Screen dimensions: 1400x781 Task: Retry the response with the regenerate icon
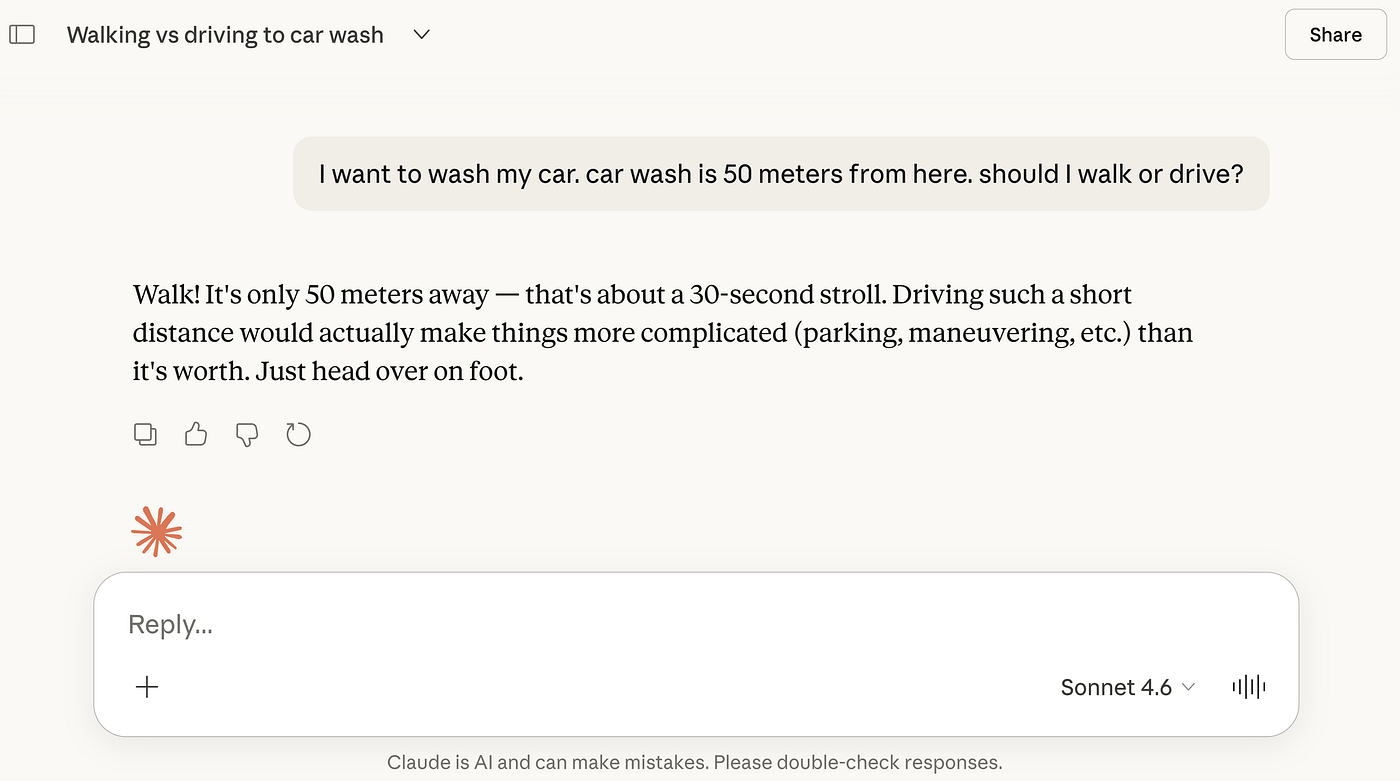[298, 434]
